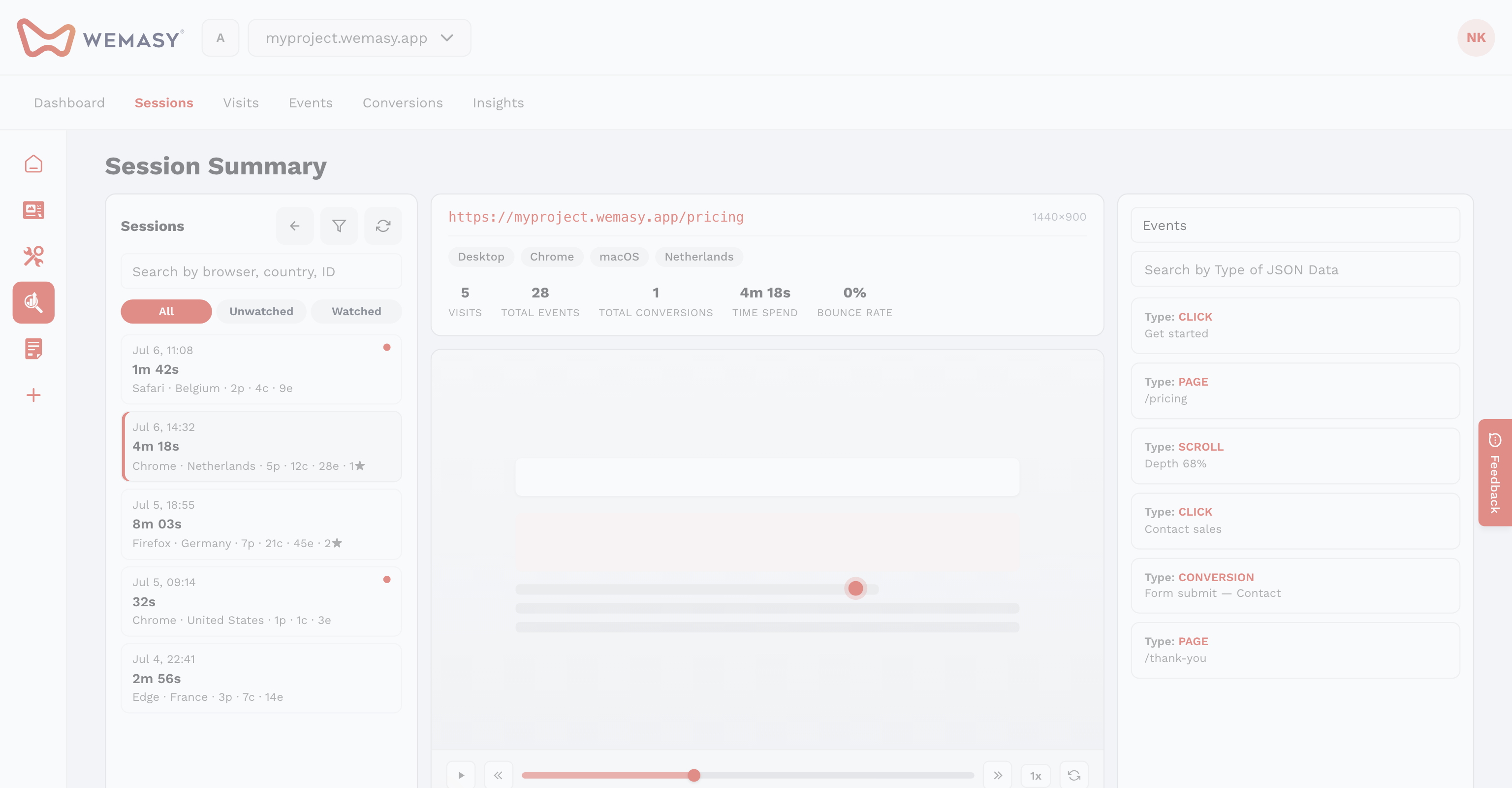Open the tools wrench sidebar icon
The width and height of the screenshot is (1512, 788).
click(33, 256)
